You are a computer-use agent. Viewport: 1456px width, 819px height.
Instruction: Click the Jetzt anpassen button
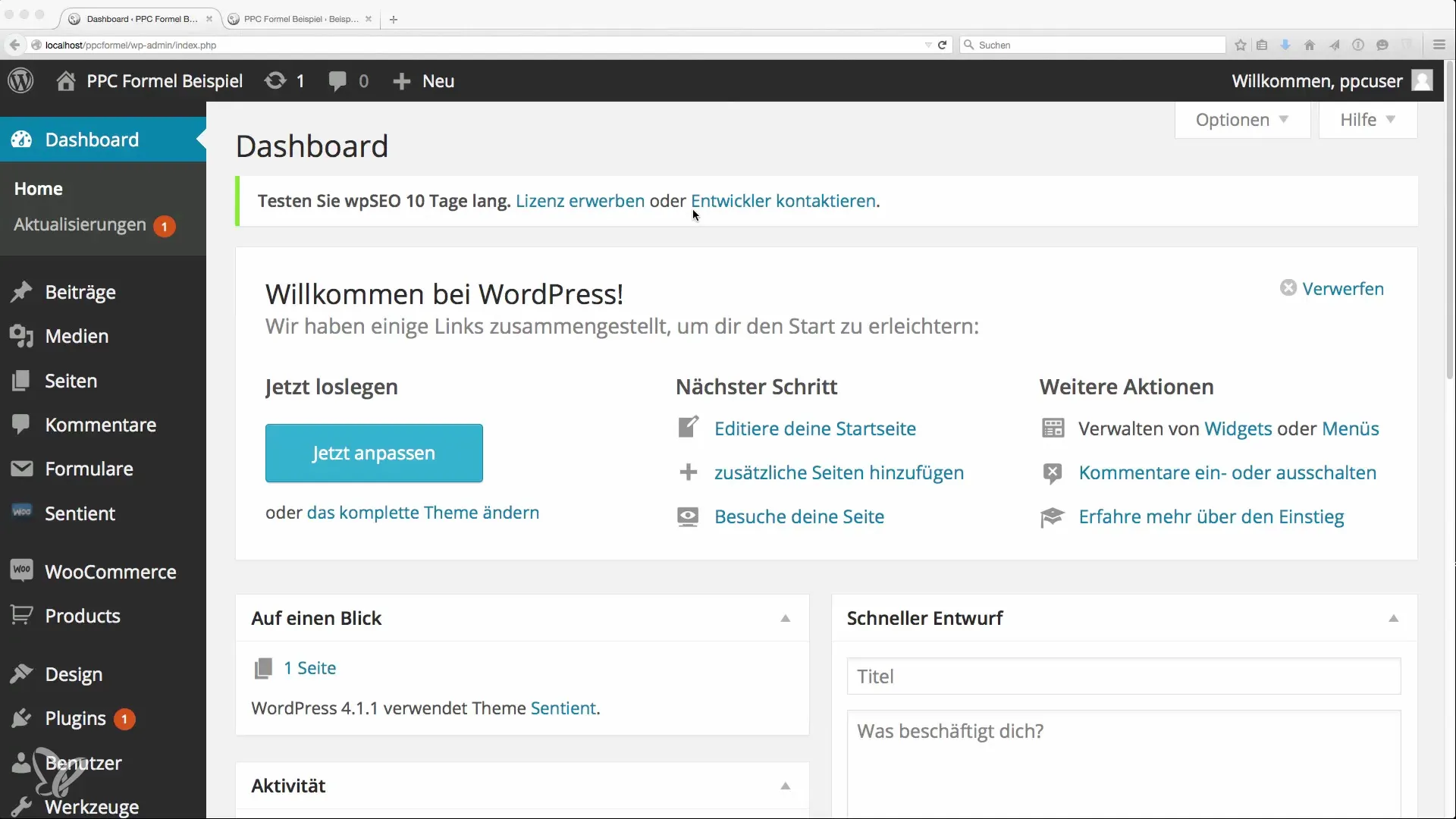tap(374, 453)
